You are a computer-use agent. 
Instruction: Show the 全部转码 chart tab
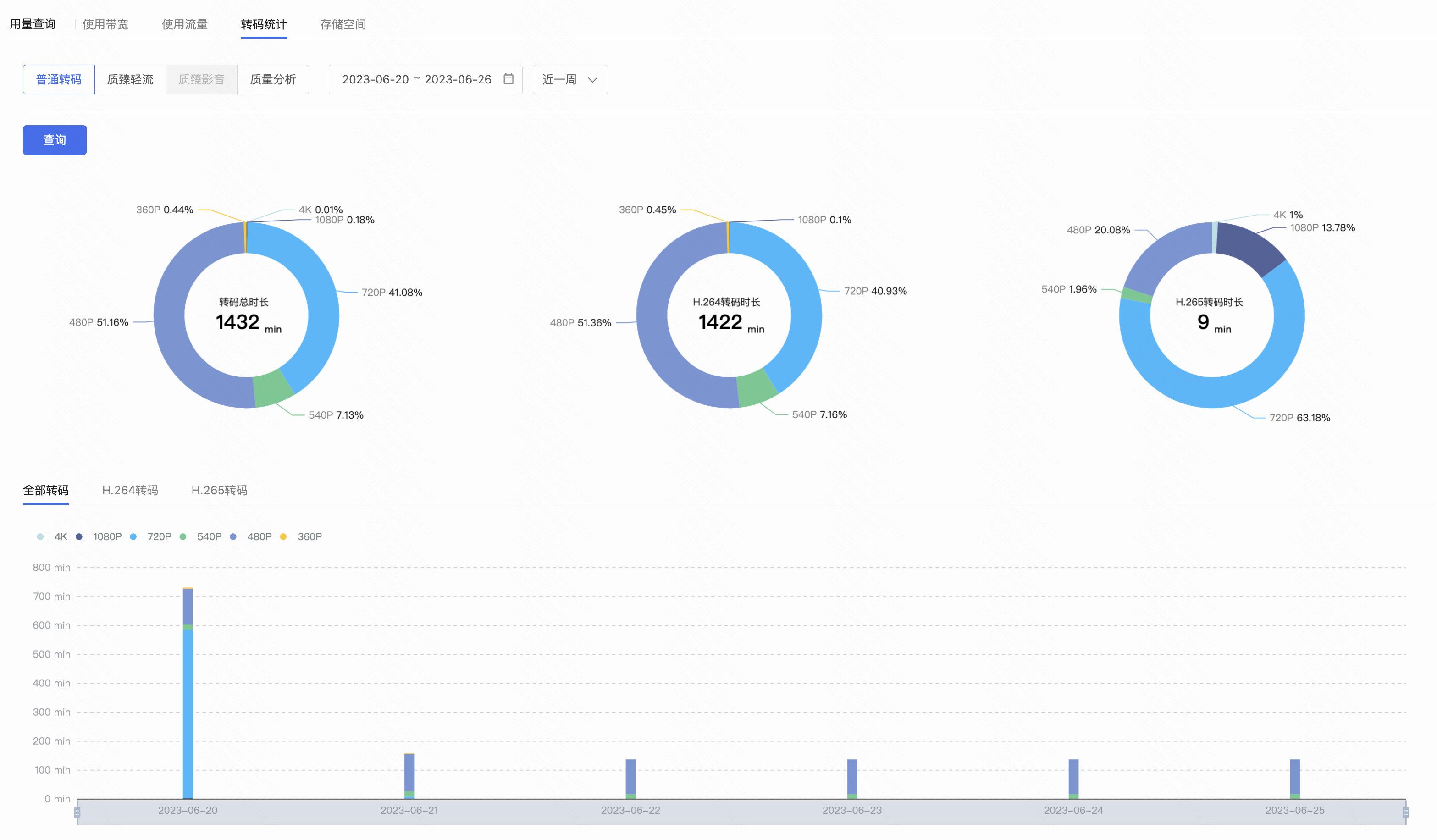coord(45,490)
